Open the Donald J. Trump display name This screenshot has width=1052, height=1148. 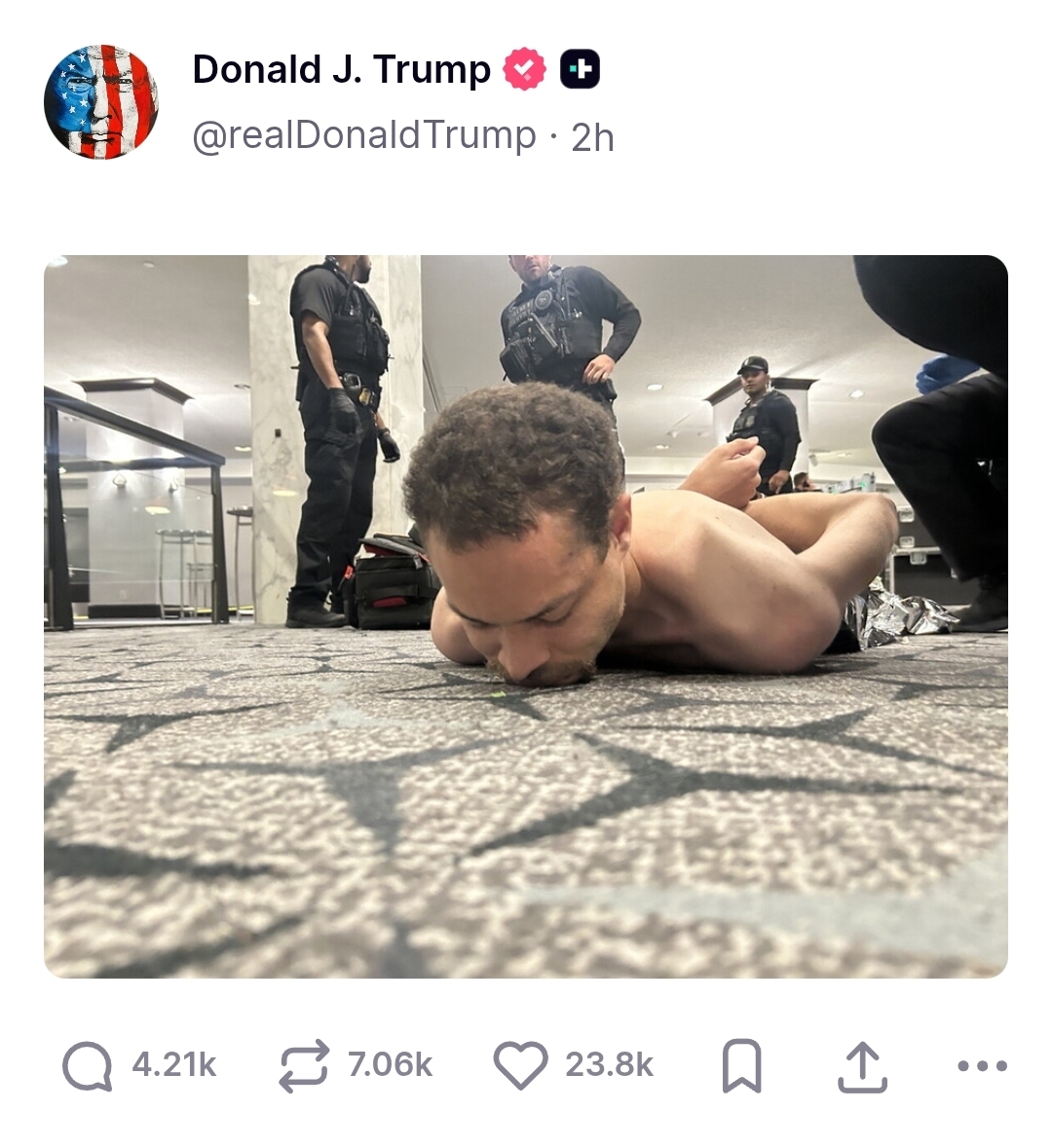pyautogui.click(x=341, y=69)
